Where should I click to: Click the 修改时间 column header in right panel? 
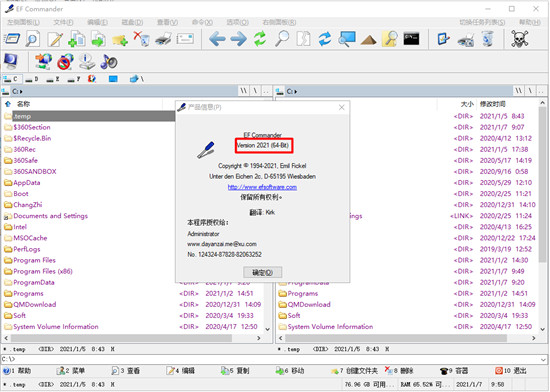coord(492,104)
